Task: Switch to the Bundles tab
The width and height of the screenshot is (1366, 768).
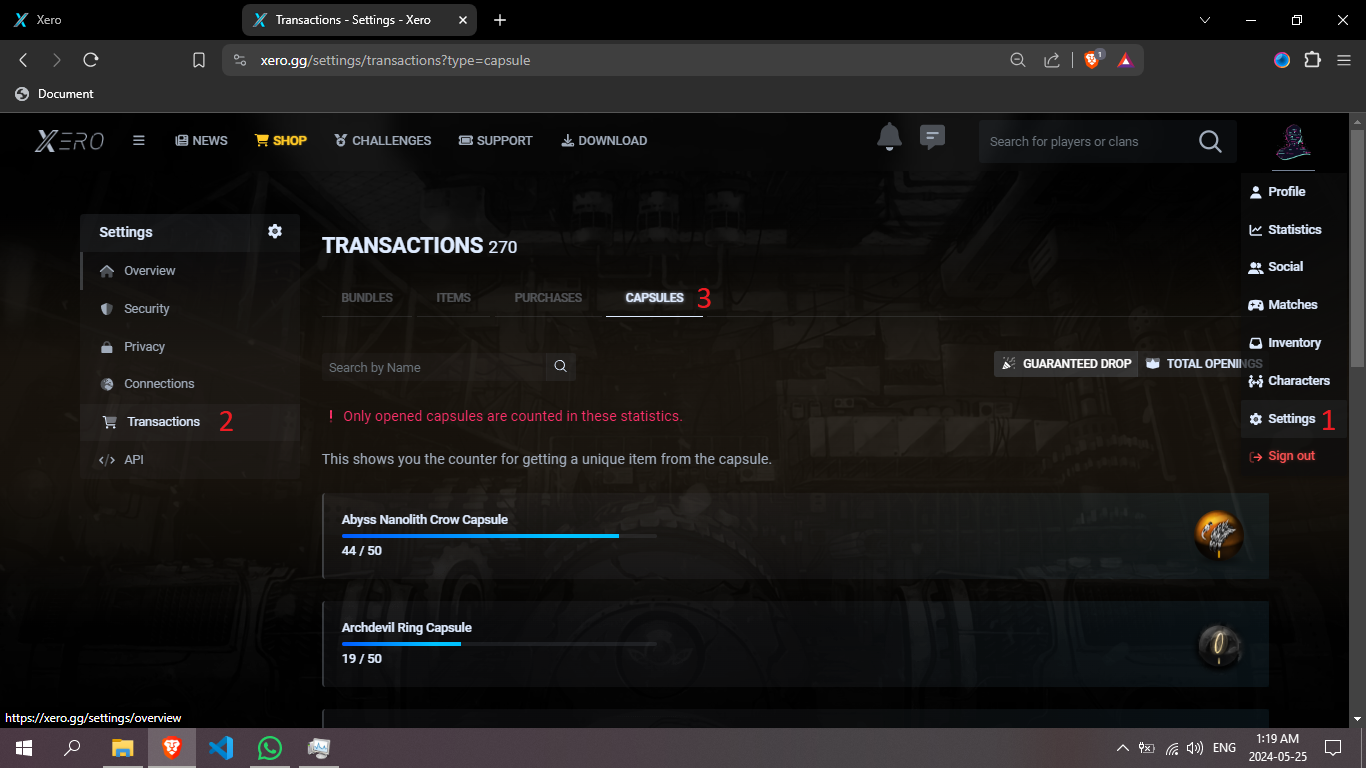Action: click(367, 298)
